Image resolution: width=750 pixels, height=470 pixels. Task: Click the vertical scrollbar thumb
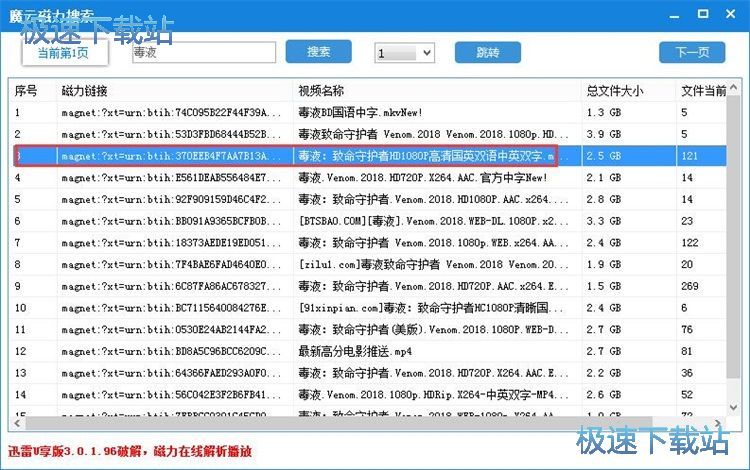point(733,237)
